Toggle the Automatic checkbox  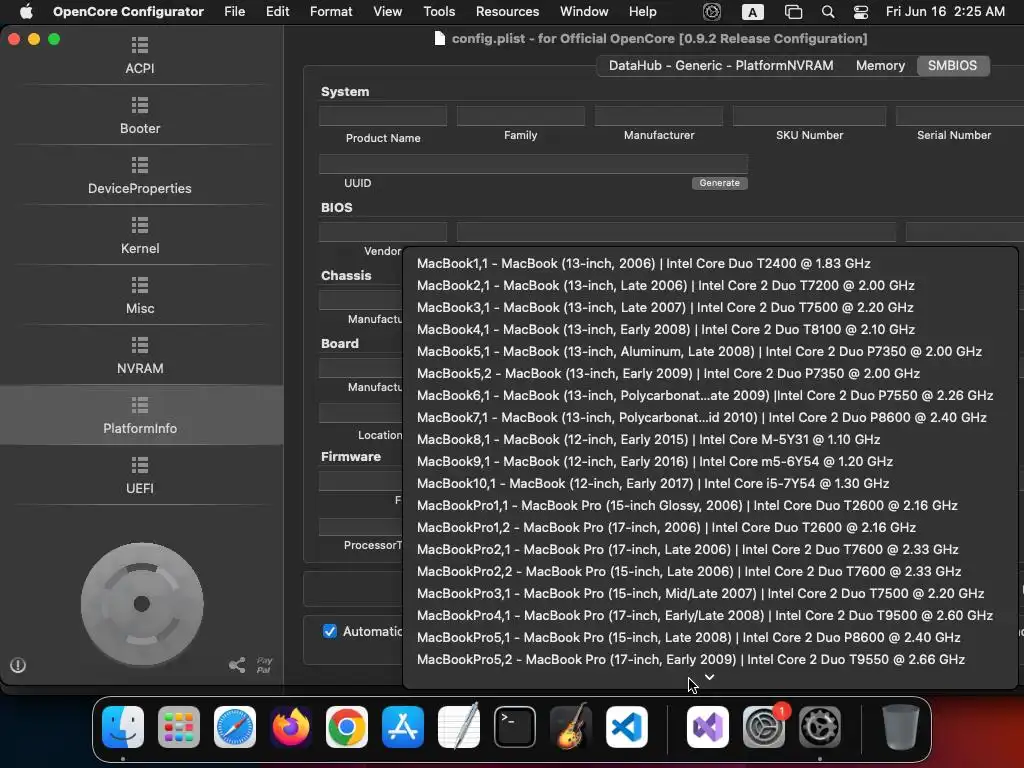(x=330, y=631)
